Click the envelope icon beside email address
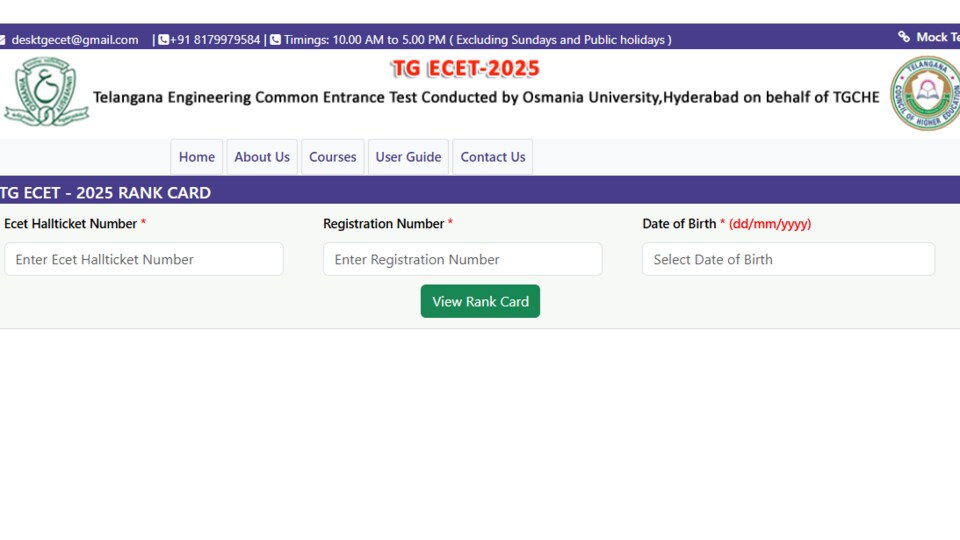The image size is (960, 540). (x=2, y=40)
